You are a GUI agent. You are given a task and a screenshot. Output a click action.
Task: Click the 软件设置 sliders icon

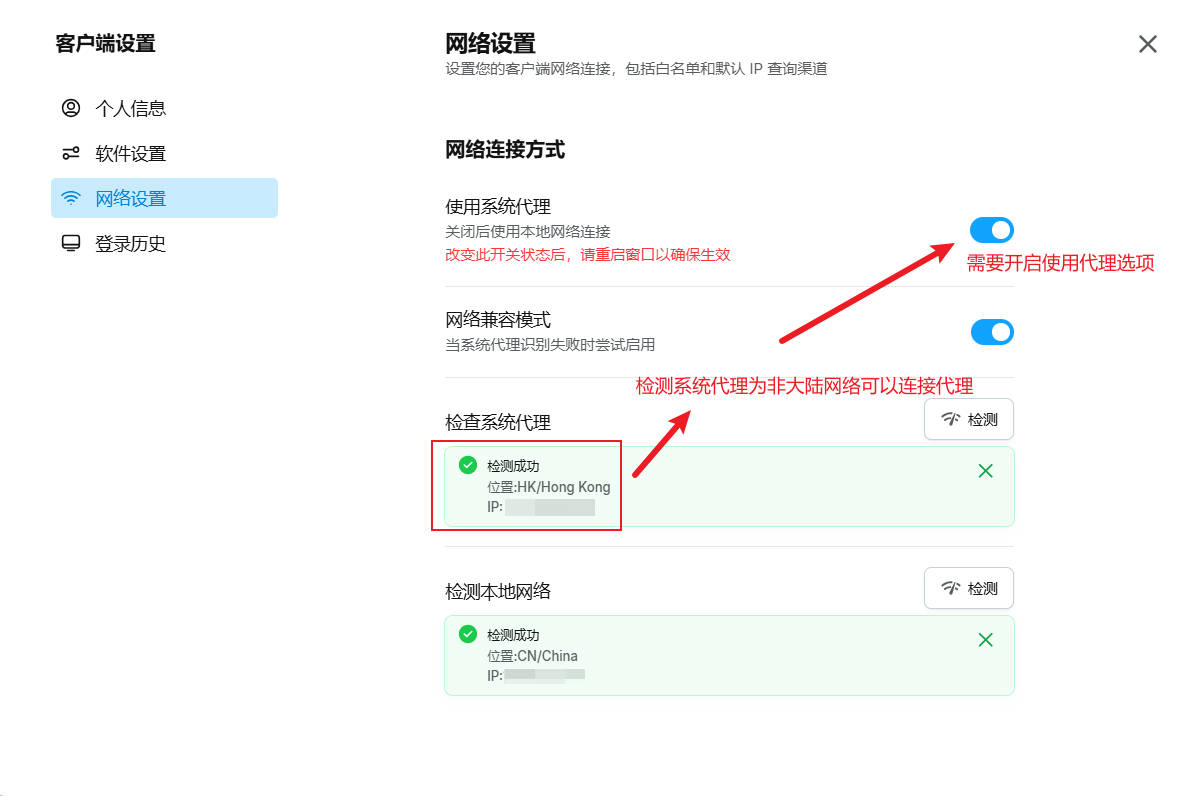pyautogui.click(x=71, y=153)
